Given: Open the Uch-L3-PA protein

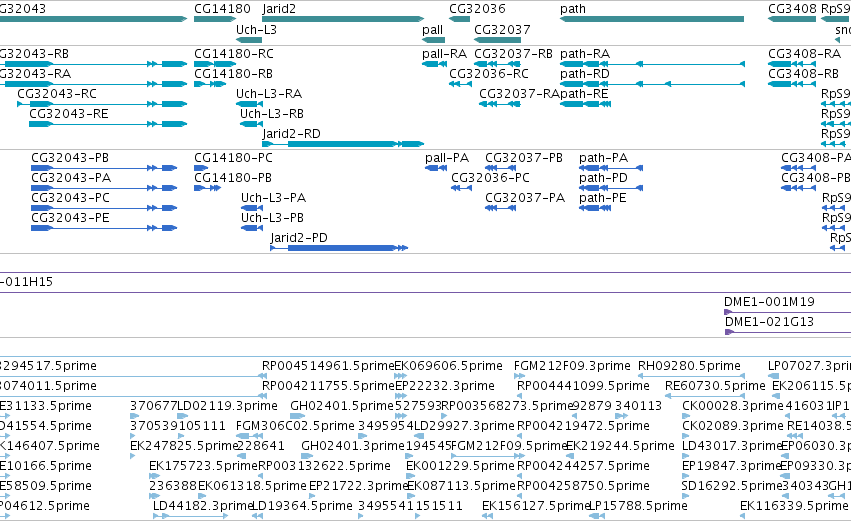Looking at the screenshot, I should 274,198.
